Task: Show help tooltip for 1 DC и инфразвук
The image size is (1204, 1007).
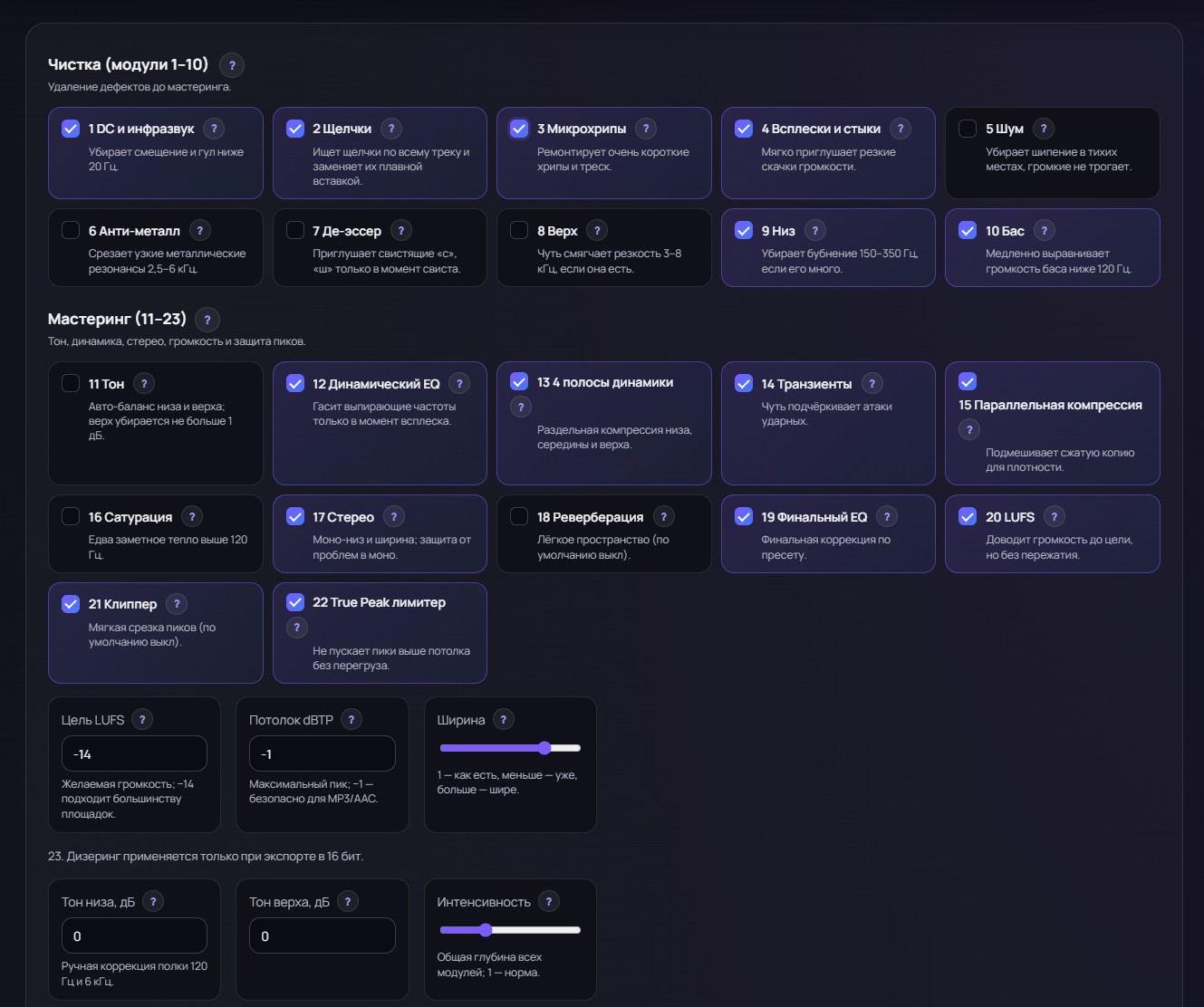Action: coord(214,129)
